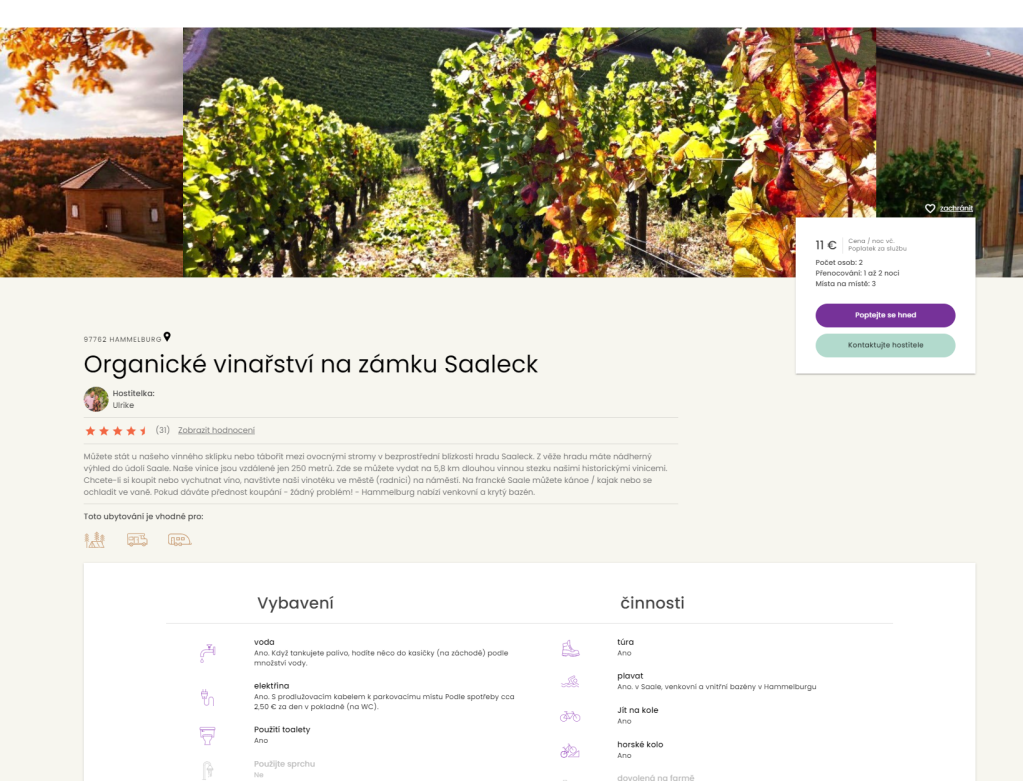Image resolution: width=1023 pixels, height=781 pixels.
Task: Click the tent camping suitability icon
Action: coord(95,540)
